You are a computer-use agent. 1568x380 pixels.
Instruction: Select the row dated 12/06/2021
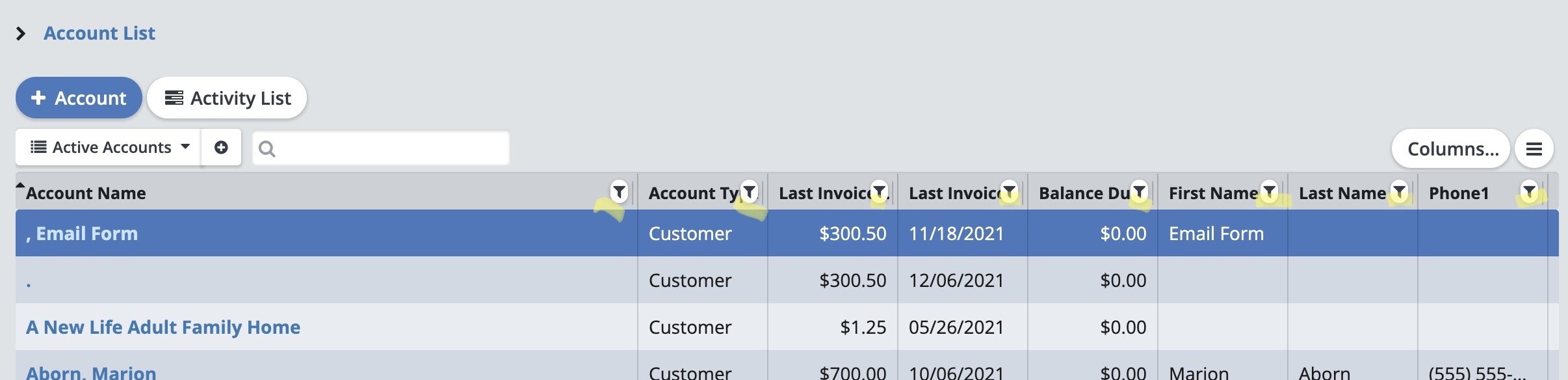[956, 280]
